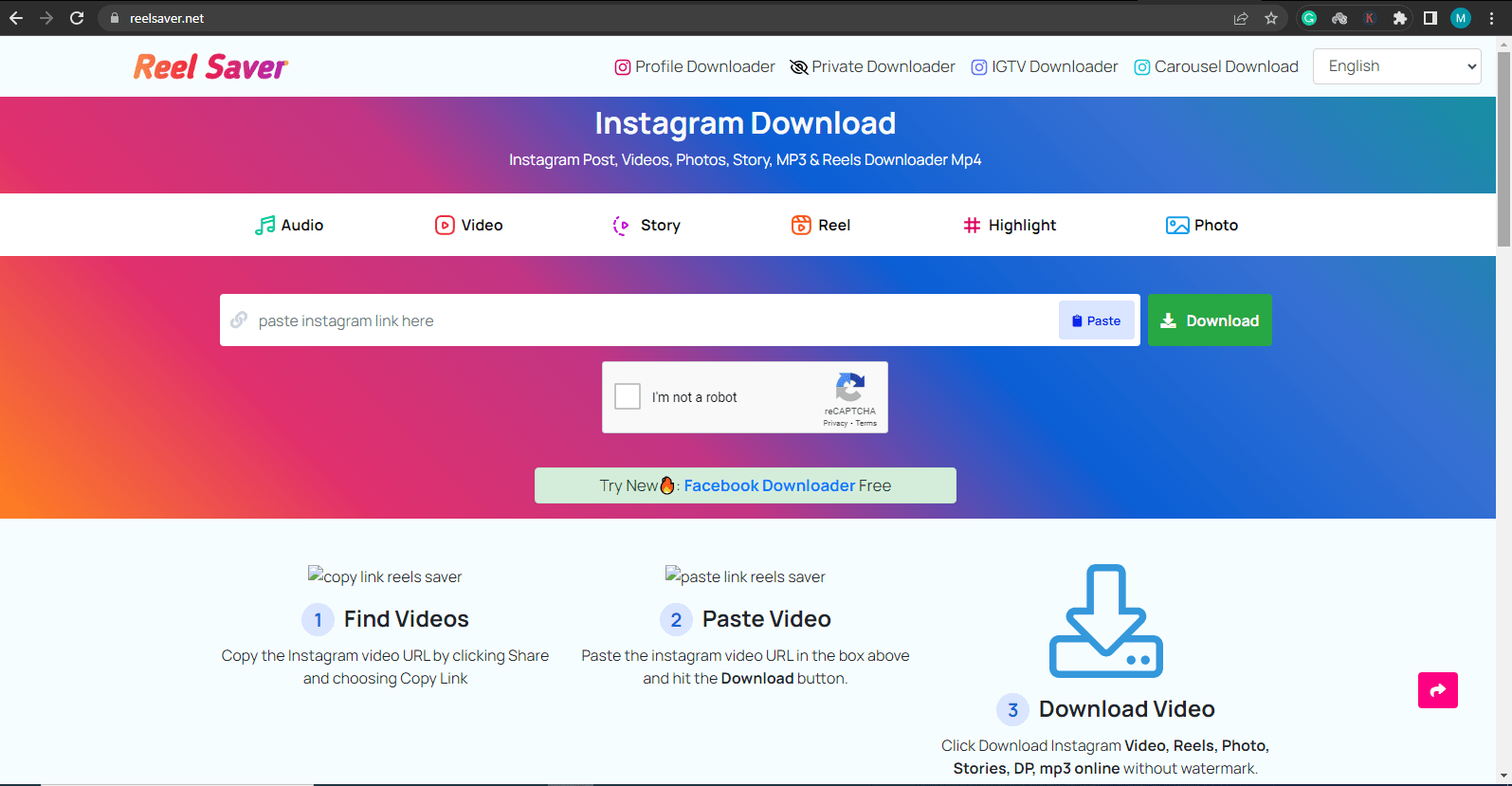Click the green Download button
Viewport: 1512px width, 786px height.
click(x=1210, y=320)
